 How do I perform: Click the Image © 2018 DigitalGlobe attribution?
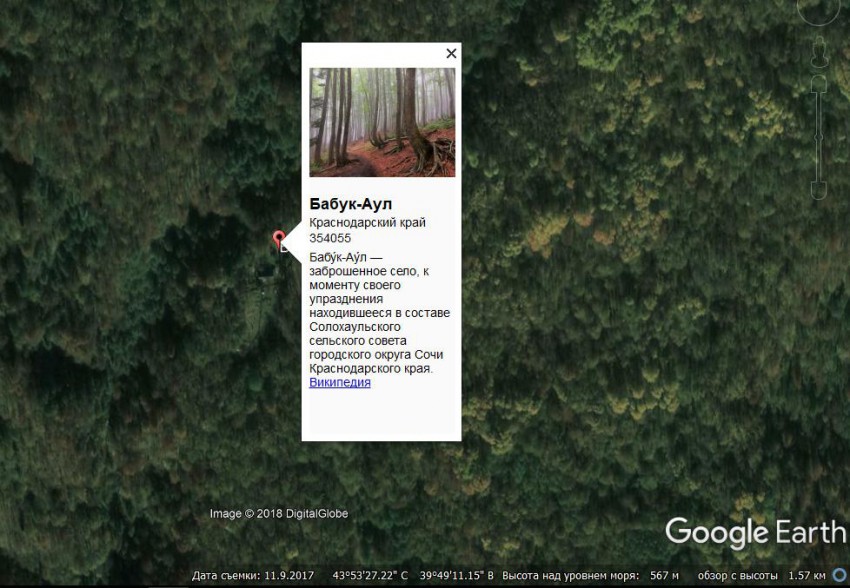279,514
